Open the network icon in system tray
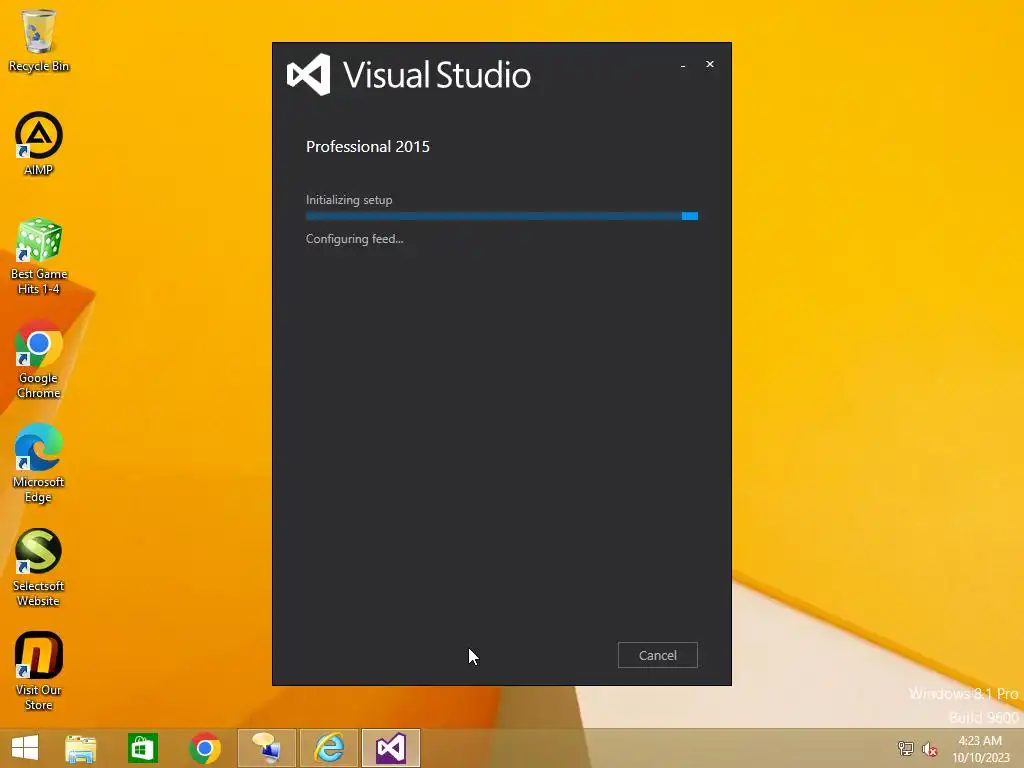This screenshot has height=768, width=1024. point(905,748)
